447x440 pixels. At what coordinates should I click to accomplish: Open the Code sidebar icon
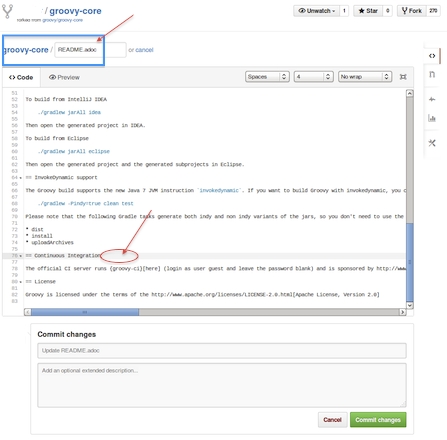pos(432,56)
